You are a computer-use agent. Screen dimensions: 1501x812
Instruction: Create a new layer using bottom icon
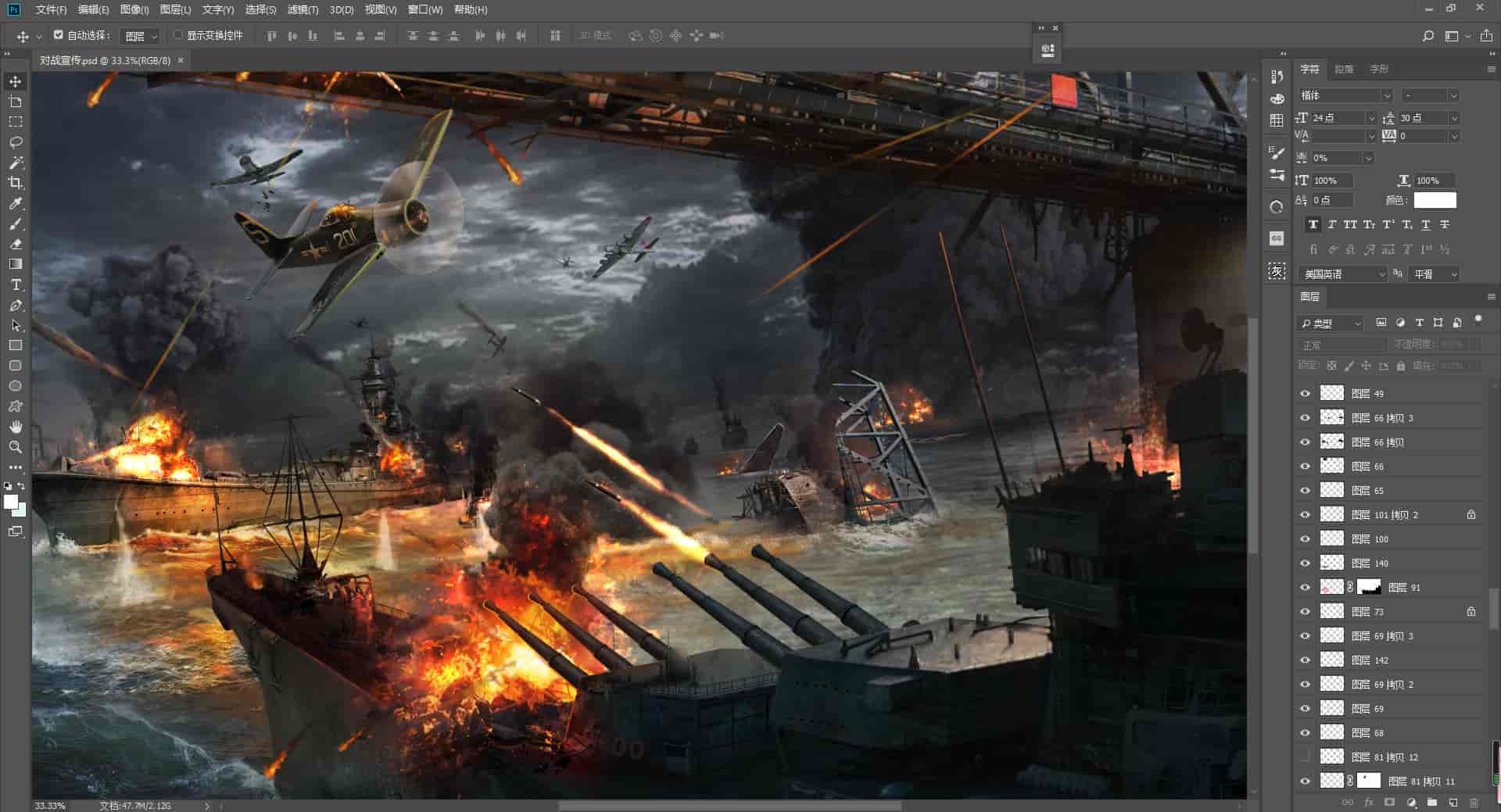coord(1453,803)
